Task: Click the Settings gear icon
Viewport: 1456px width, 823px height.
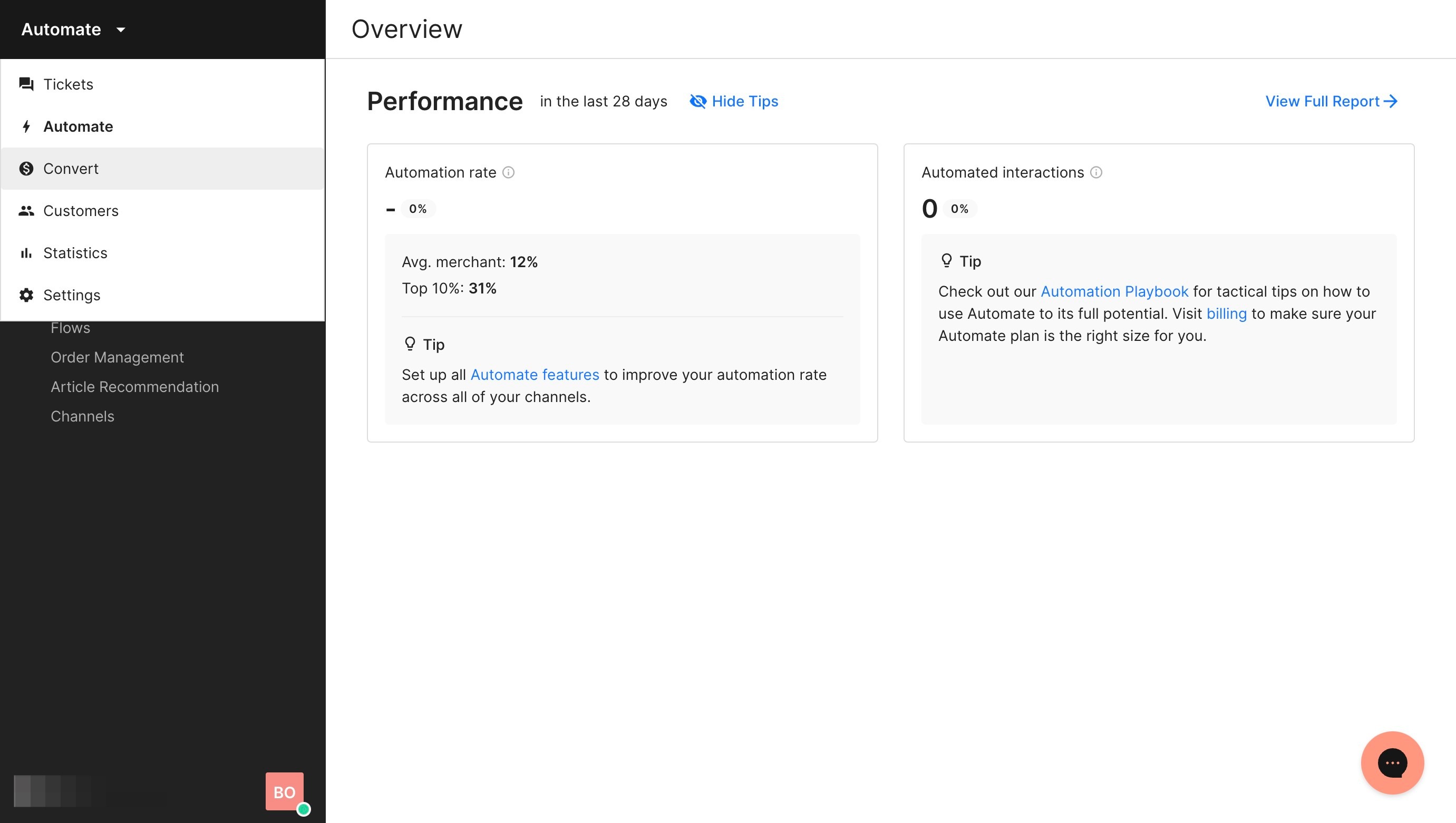Action: (26, 295)
